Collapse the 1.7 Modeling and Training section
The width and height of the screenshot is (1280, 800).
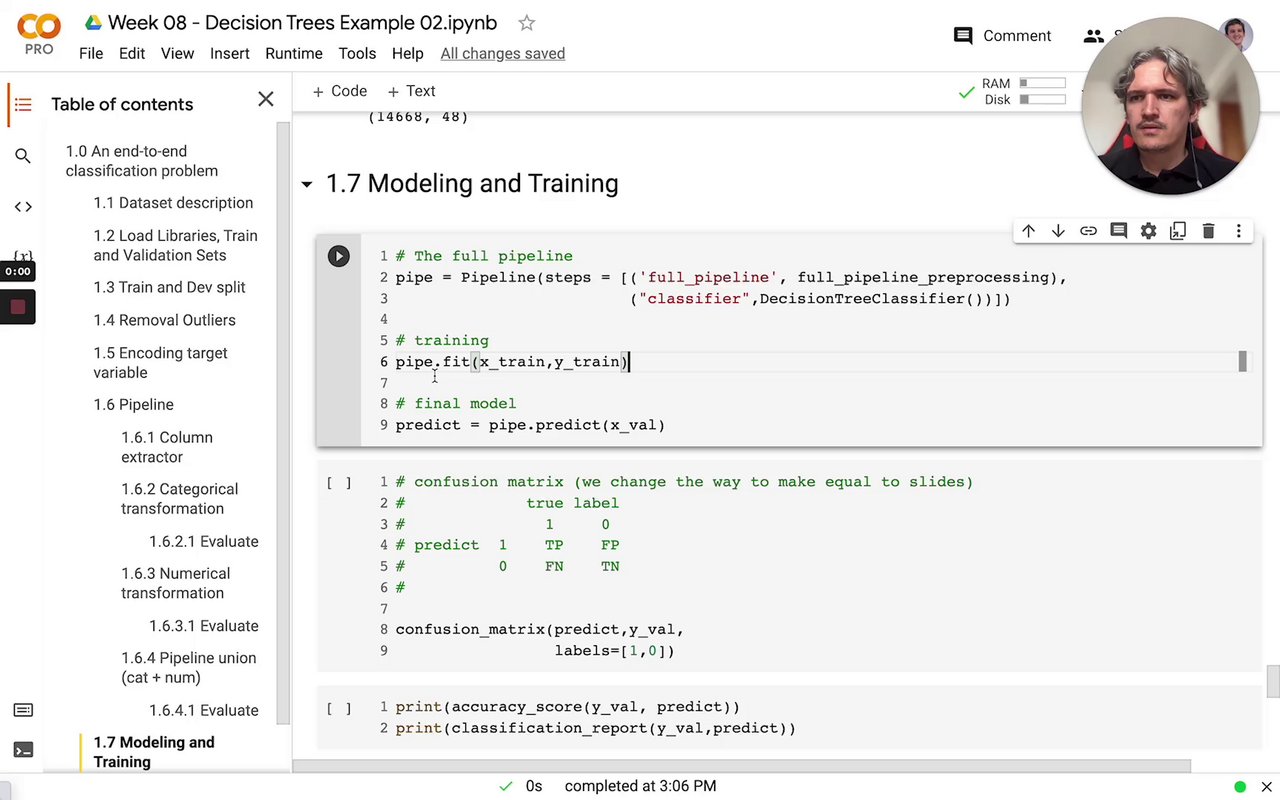click(x=307, y=184)
